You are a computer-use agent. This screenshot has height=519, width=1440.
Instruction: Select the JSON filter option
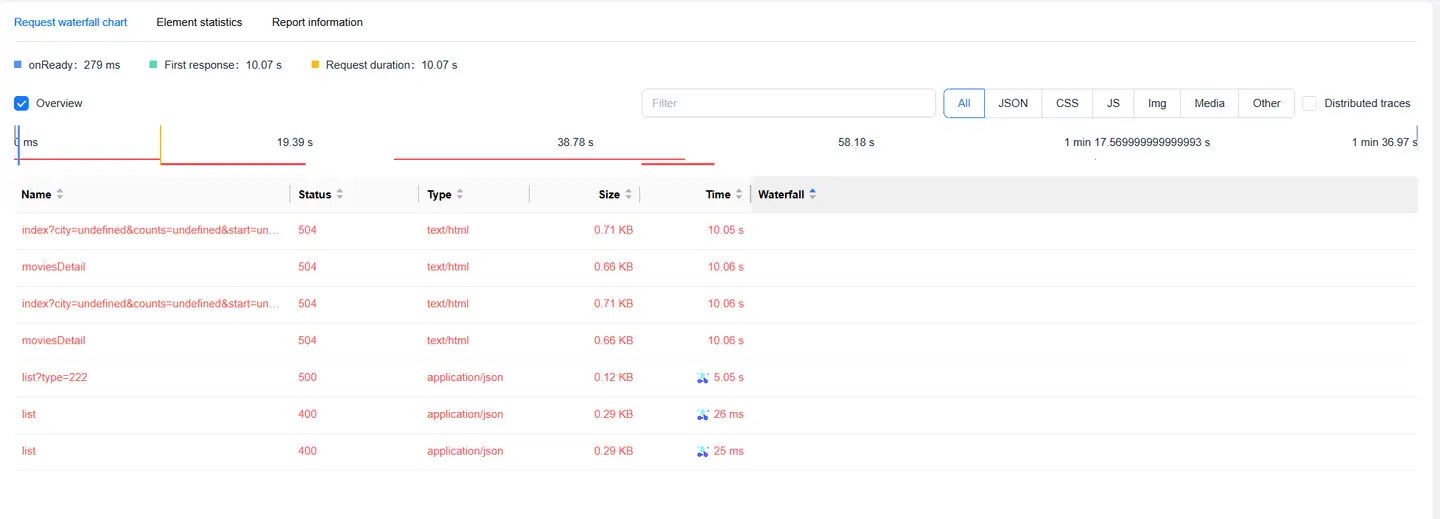(x=1013, y=103)
